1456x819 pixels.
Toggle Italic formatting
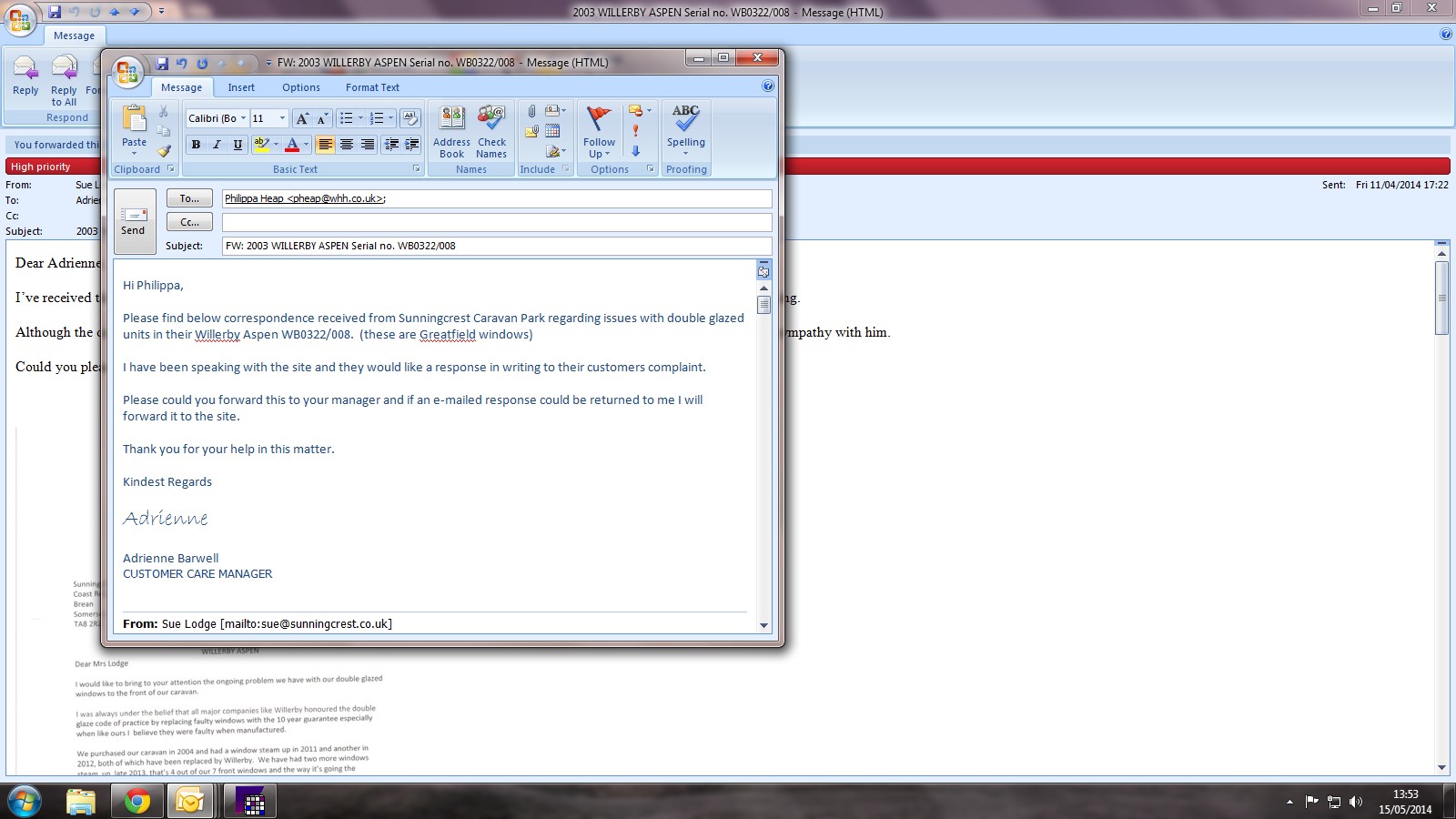click(x=217, y=145)
